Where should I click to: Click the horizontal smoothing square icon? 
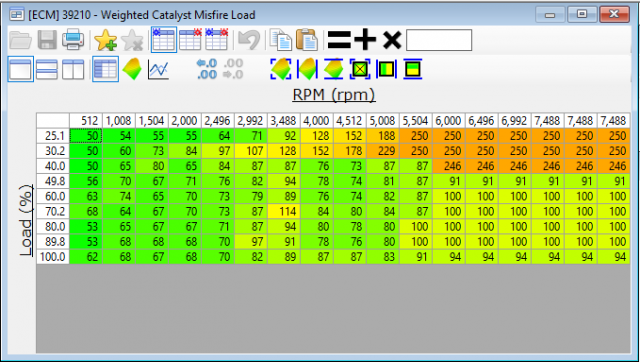(386, 69)
